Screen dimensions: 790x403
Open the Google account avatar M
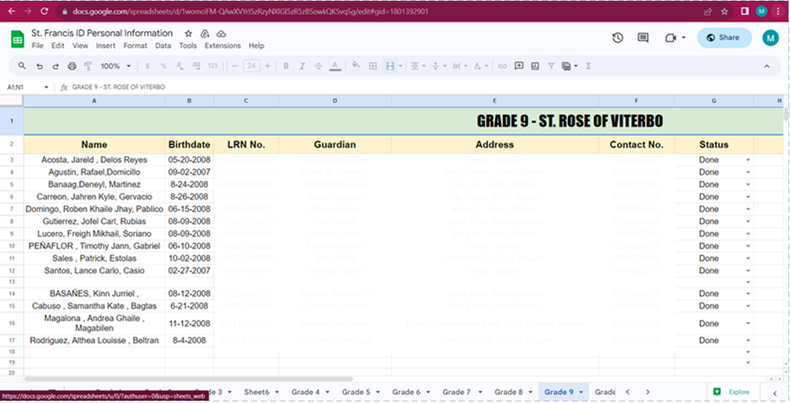point(770,38)
